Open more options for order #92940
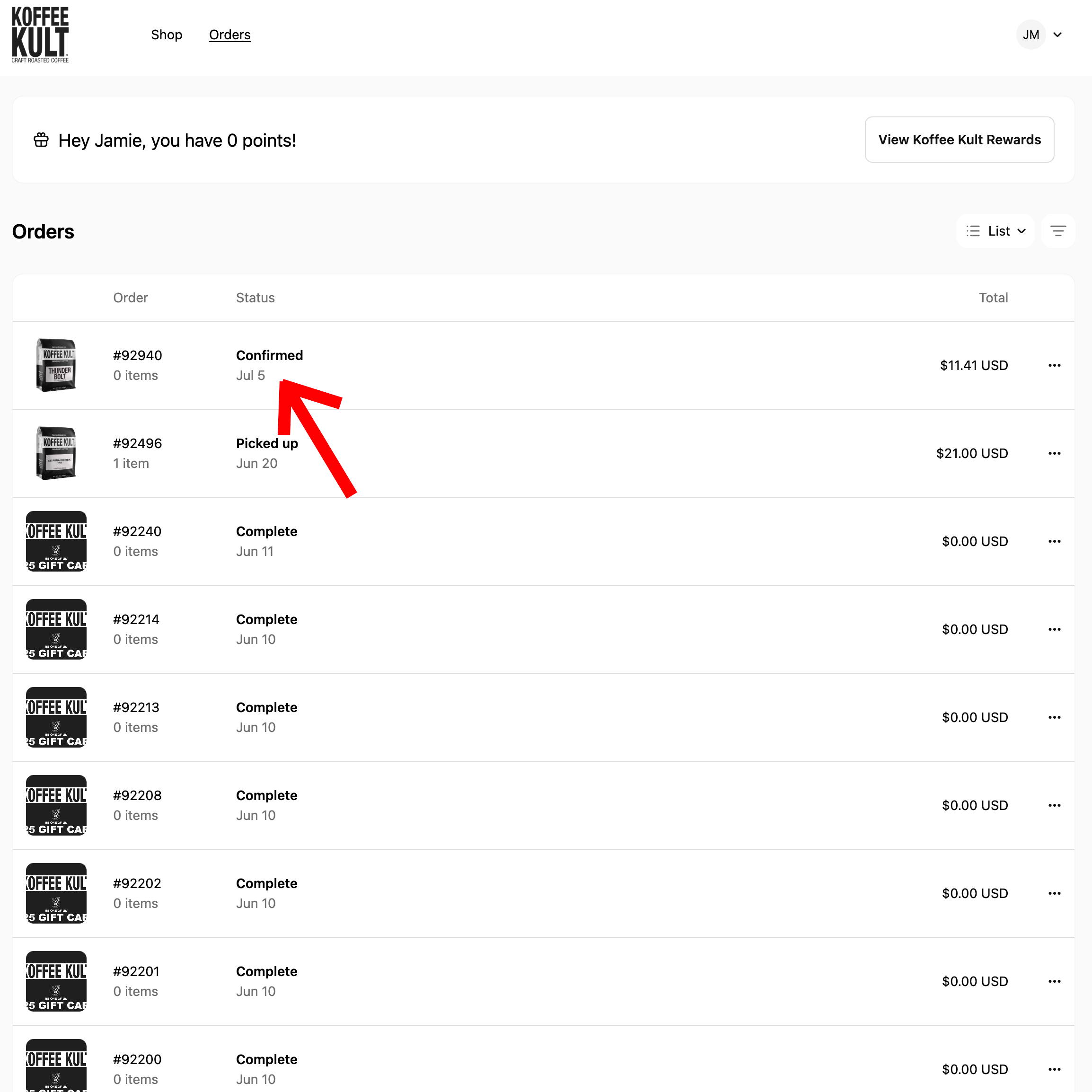 point(1054,366)
